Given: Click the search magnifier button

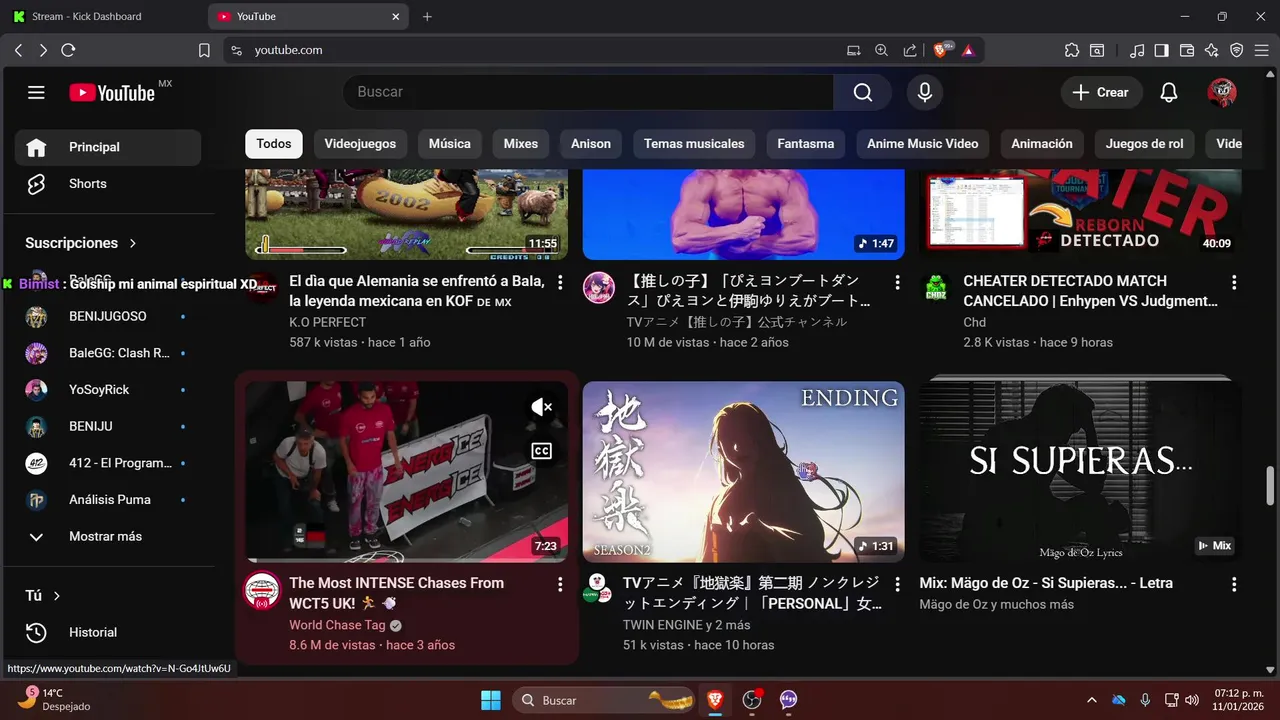Looking at the screenshot, I should 863,92.
